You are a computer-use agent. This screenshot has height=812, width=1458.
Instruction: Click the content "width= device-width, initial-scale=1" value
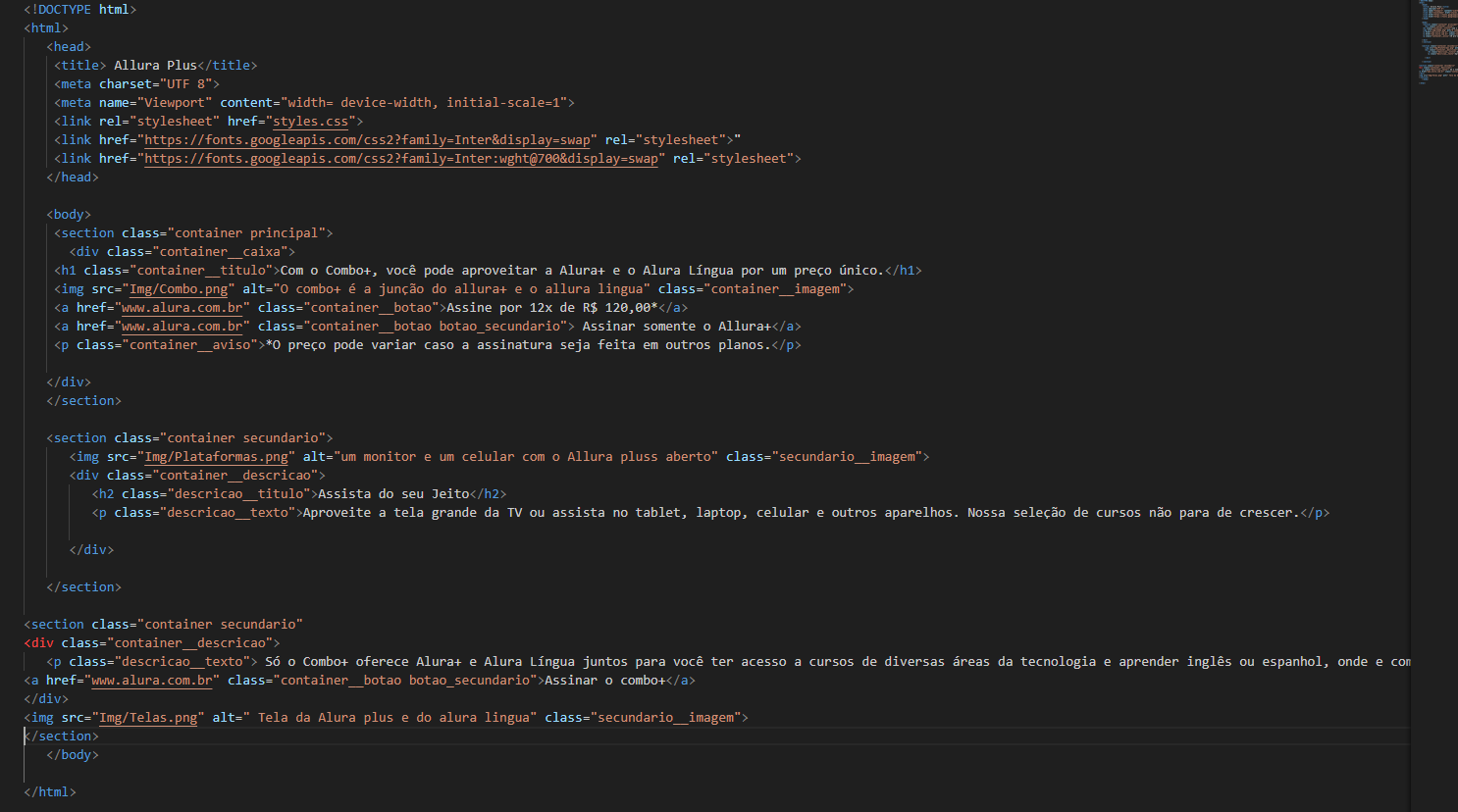pos(424,103)
